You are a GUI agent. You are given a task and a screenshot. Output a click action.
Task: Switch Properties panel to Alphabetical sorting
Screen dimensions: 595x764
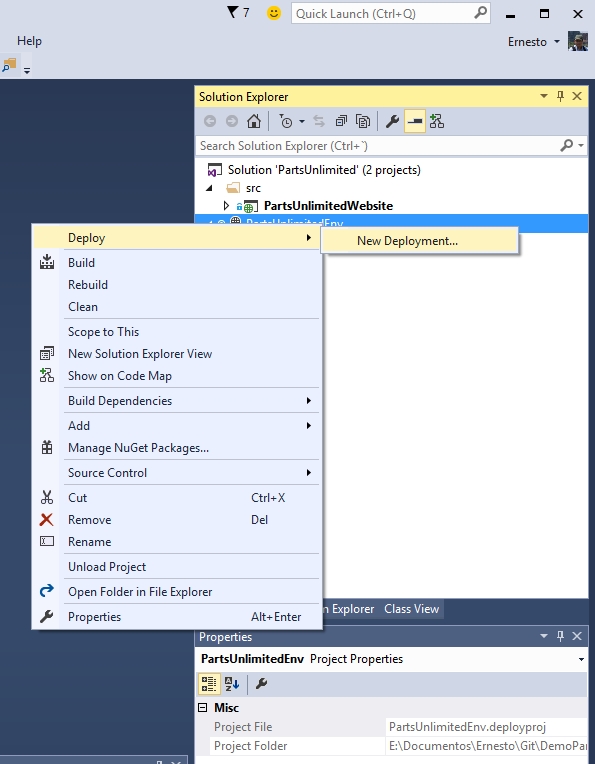(232, 684)
